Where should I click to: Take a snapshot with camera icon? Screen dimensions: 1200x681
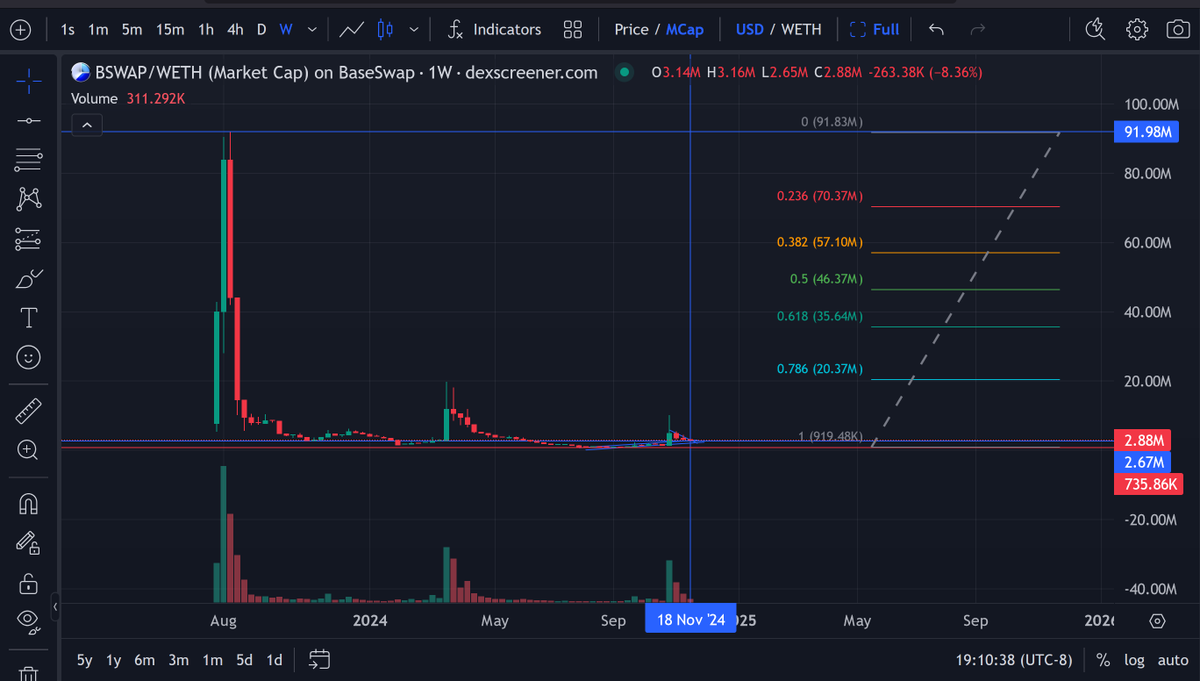1178,30
